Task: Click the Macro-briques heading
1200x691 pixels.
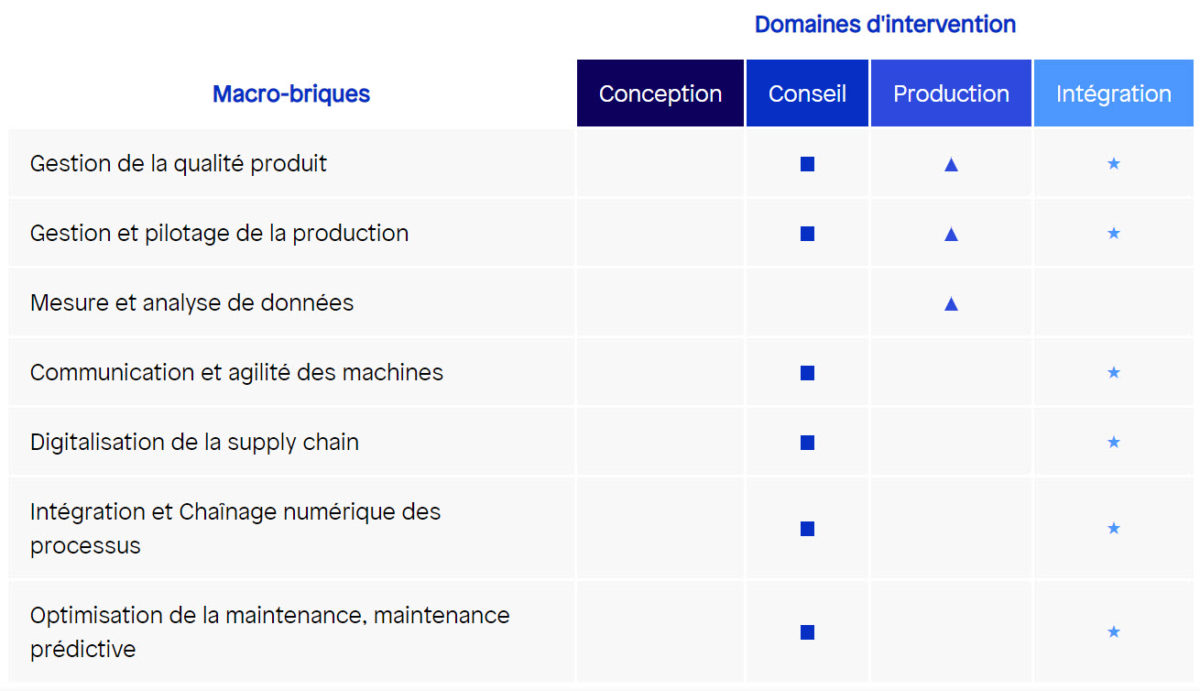Action: pyautogui.click(x=291, y=94)
